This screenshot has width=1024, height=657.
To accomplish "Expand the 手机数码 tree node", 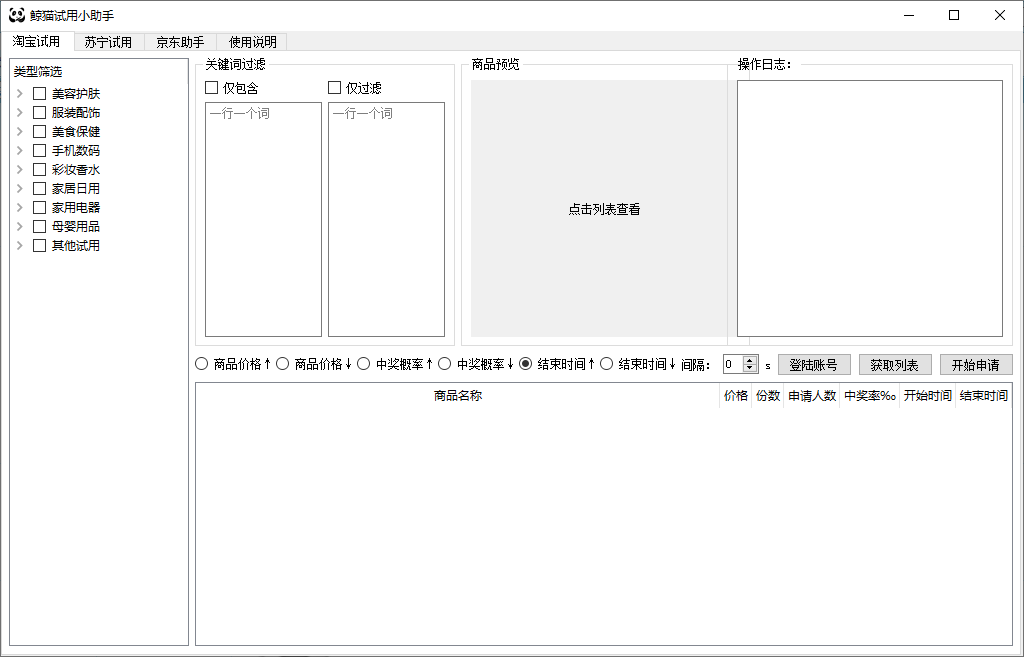I will pos(20,150).
